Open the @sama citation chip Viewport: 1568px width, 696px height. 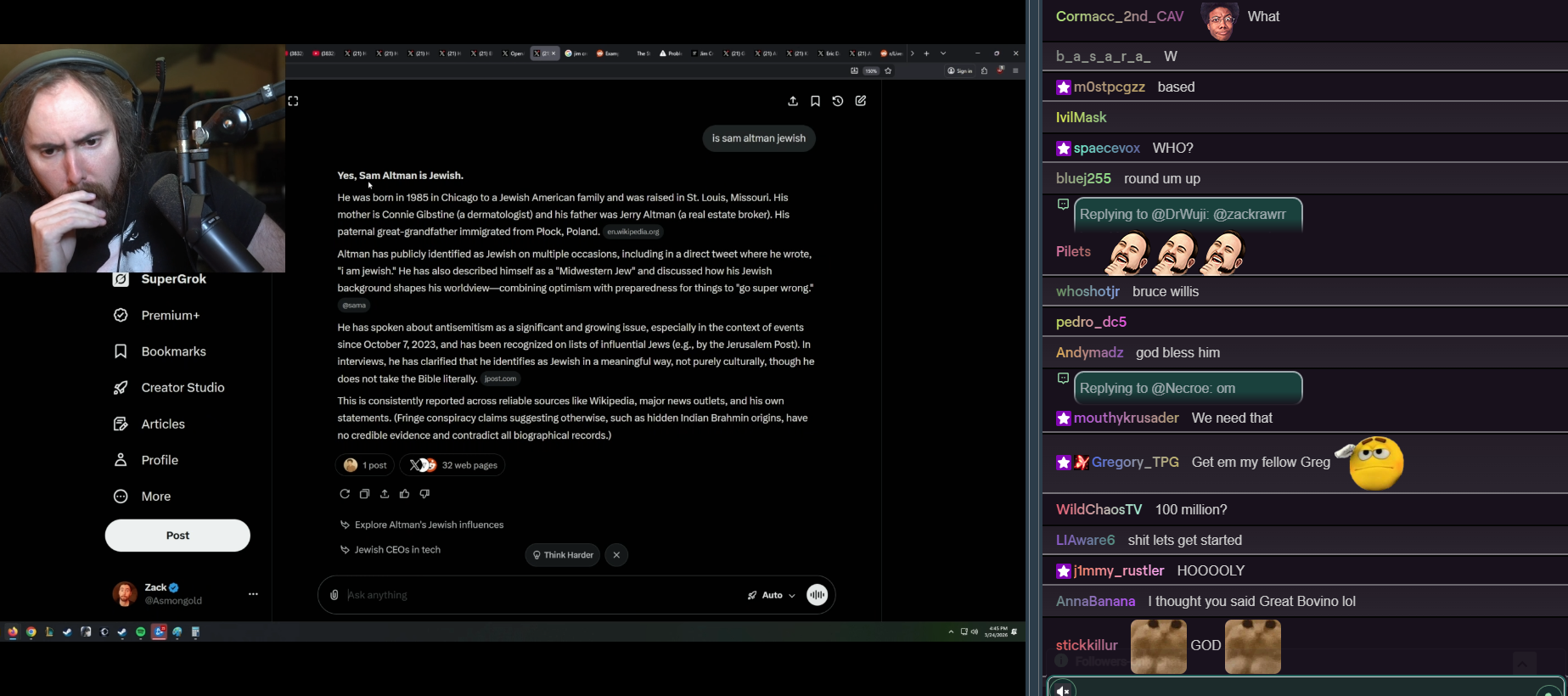(354, 306)
